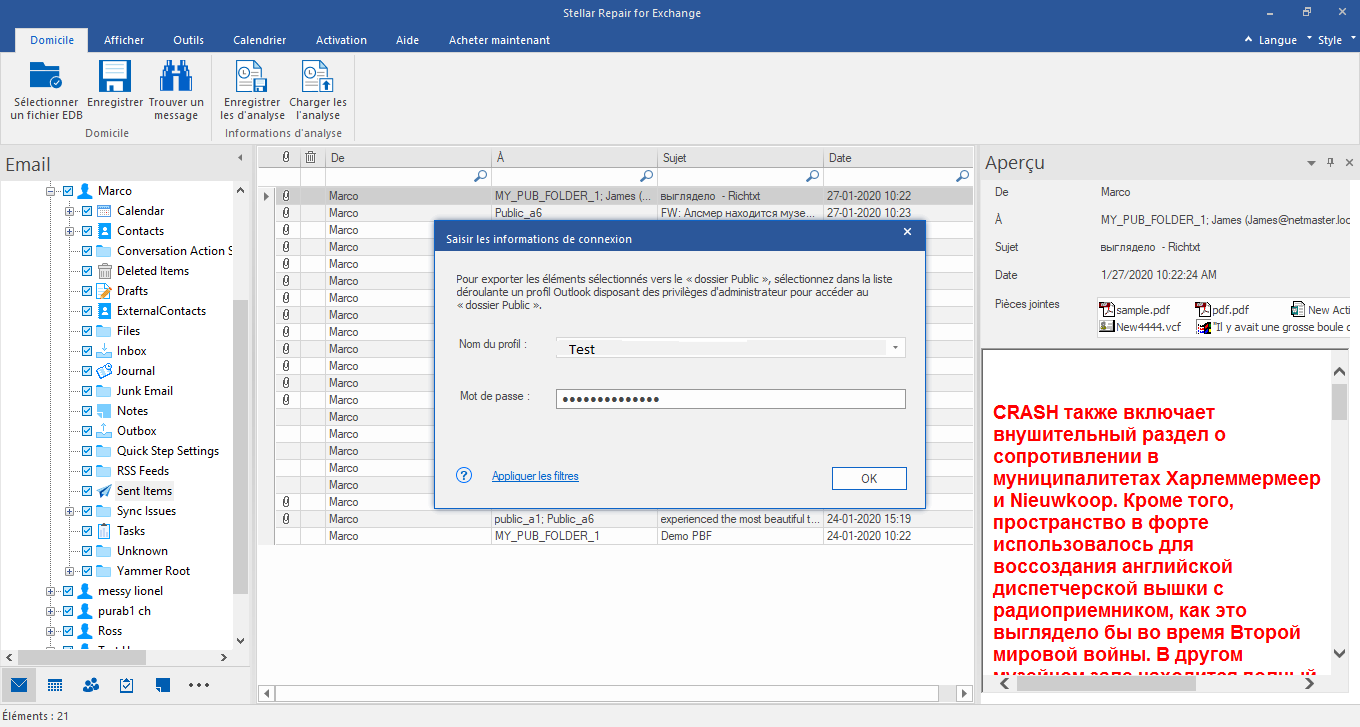Collapse the Email pane arrow
The height and width of the screenshot is (727, 1360).
coord(240,158)
